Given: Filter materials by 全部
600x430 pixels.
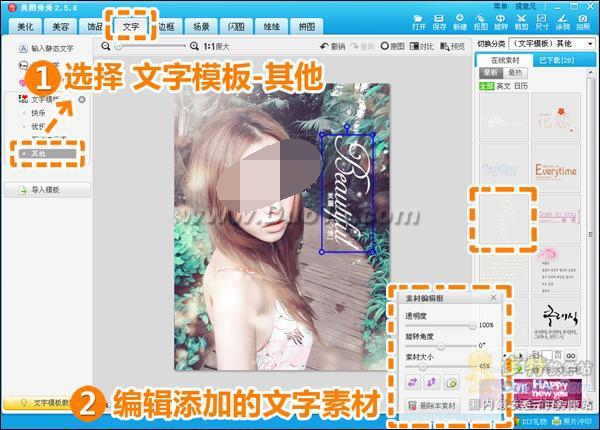Looking at the screenshot, I should 486,86.
